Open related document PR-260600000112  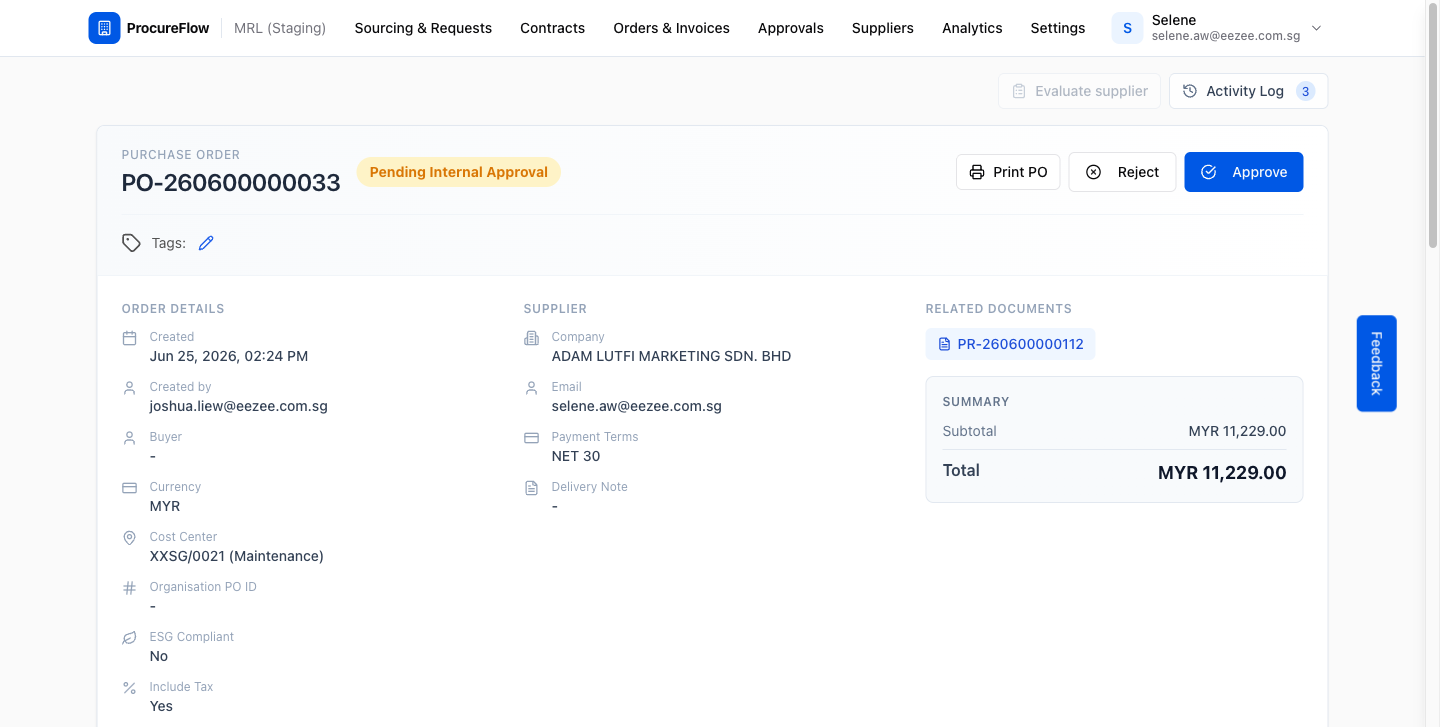point(1010,344)
